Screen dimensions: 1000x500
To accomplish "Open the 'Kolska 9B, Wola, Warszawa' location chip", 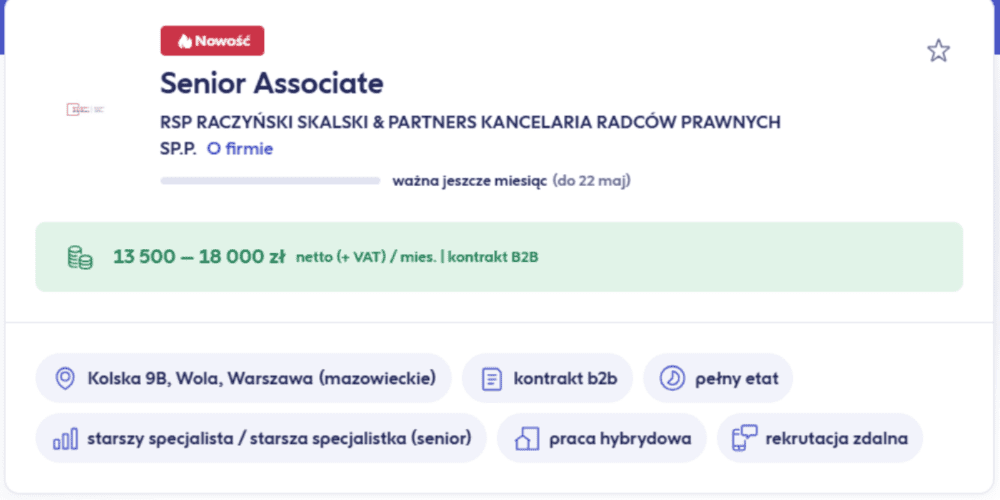I will point(244,378).
